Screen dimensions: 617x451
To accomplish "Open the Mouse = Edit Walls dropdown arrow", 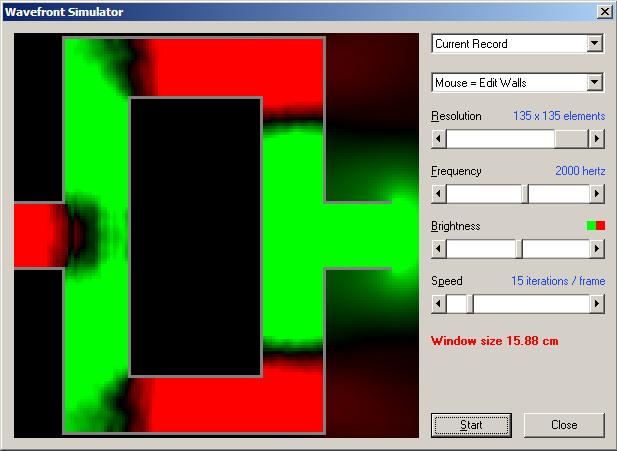I will (595, 82).
